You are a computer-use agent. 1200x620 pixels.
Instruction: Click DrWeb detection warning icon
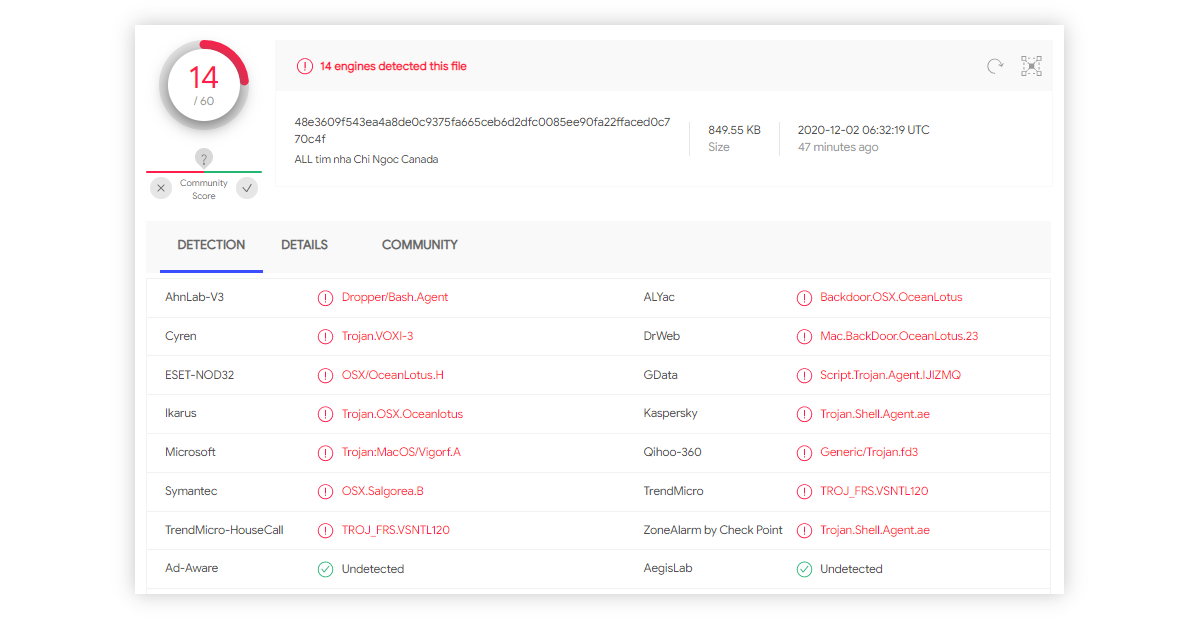pos(804,337)
